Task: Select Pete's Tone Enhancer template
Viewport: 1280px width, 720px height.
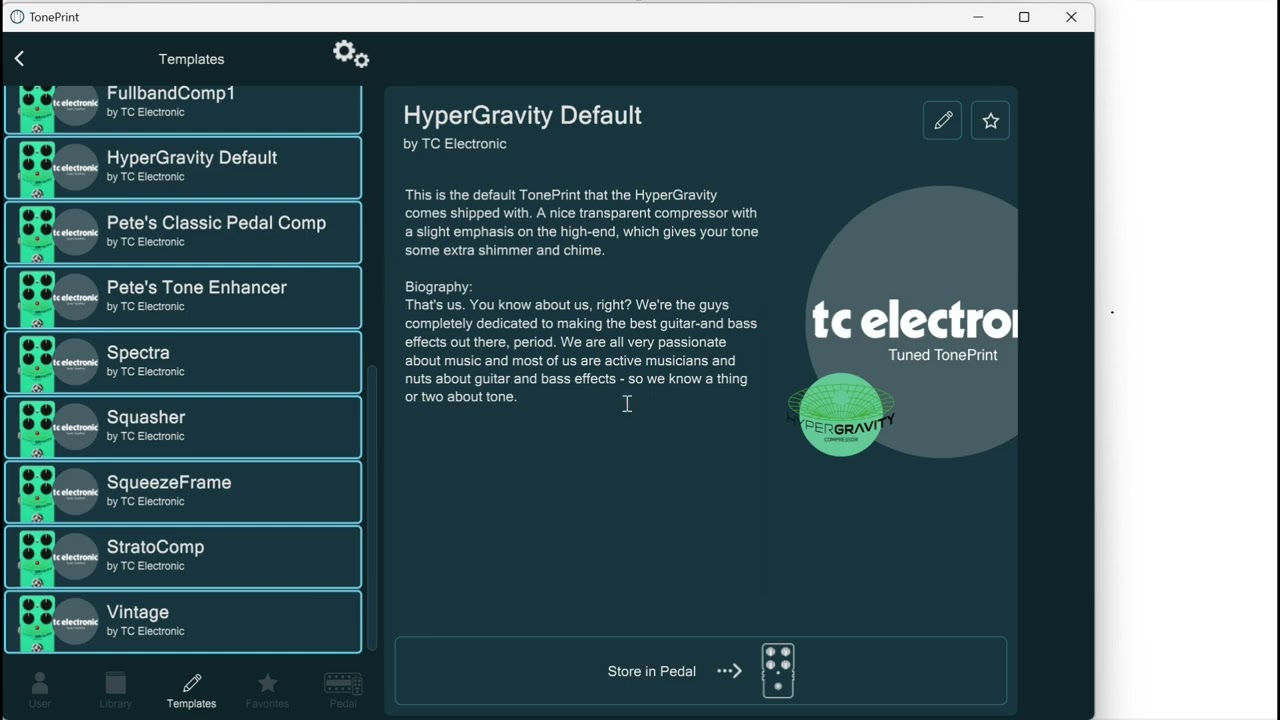Action: click(183, 297)
